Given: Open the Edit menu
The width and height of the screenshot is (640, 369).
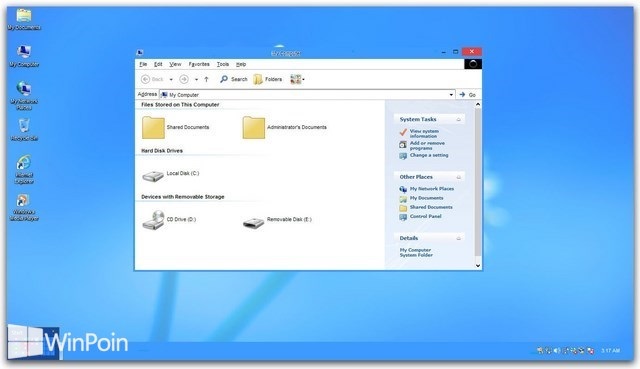Looking at the screenshot, I should (158, 64).
